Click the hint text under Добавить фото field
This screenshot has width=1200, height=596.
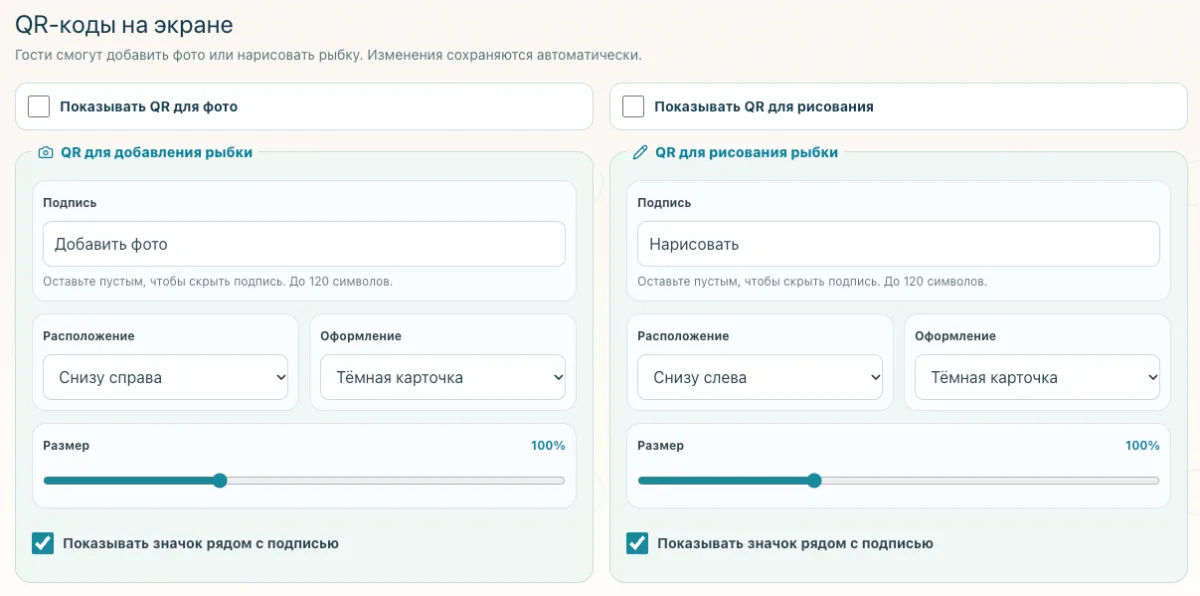click(x=218, y=282)
